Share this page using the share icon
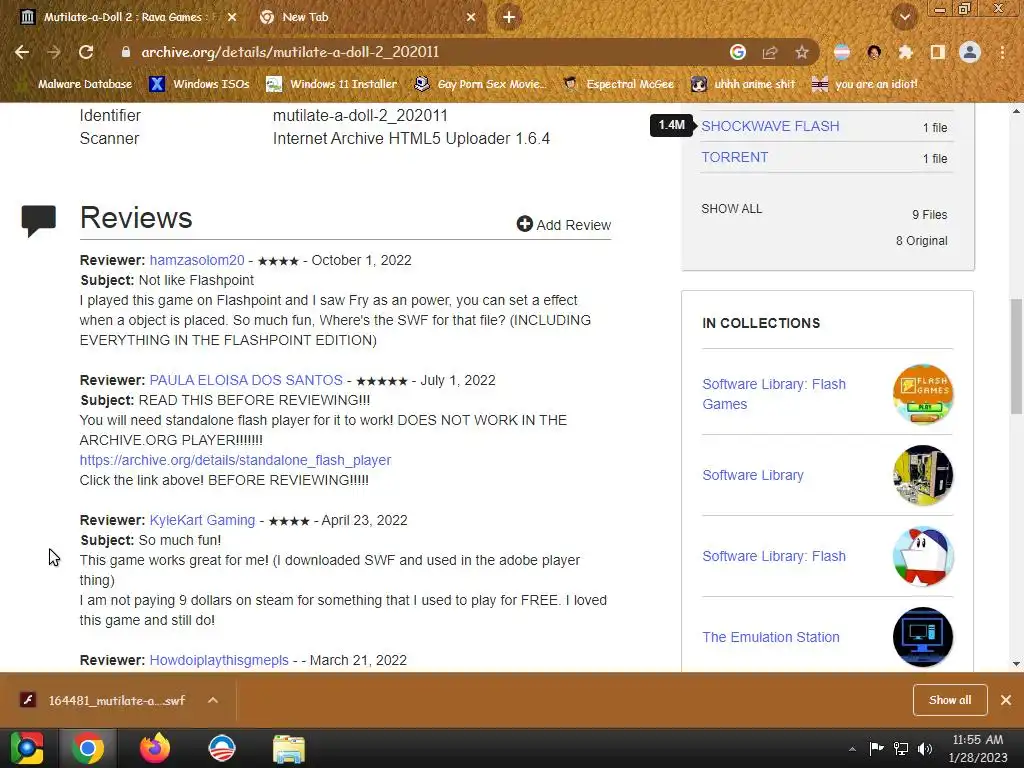This screenshot has height=768, width=1024. coord(770,52)
